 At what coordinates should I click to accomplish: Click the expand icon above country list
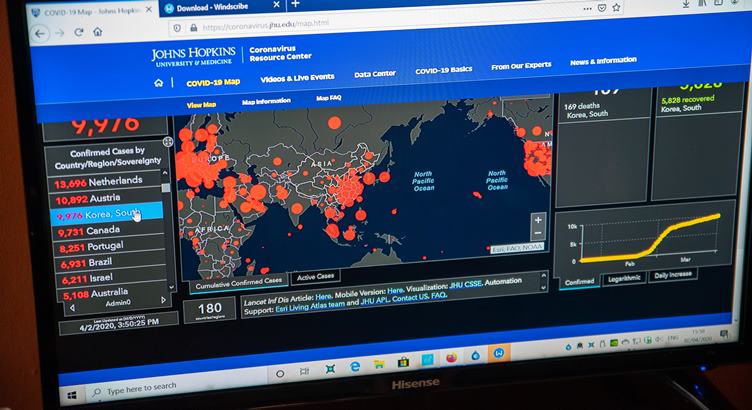pyautogui.click(x=168, y=141)
